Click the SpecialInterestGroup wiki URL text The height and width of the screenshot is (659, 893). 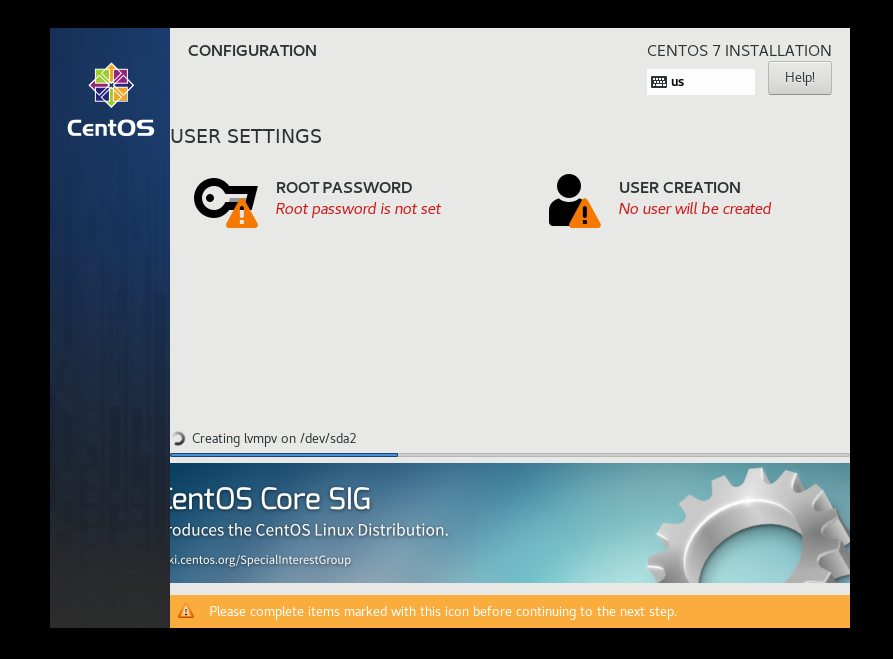(x=261, y=560)
